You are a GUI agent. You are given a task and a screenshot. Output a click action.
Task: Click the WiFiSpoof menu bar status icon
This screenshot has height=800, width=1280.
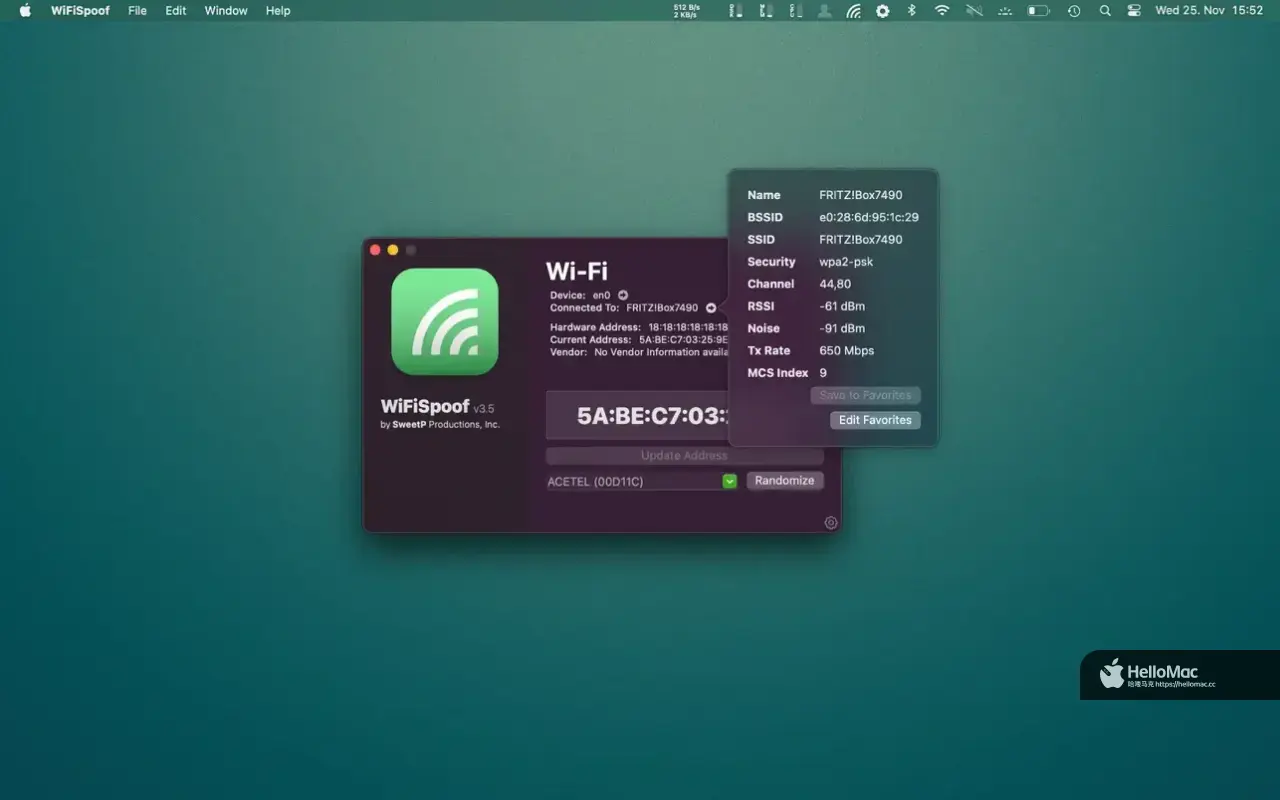[x=853, y=11]
